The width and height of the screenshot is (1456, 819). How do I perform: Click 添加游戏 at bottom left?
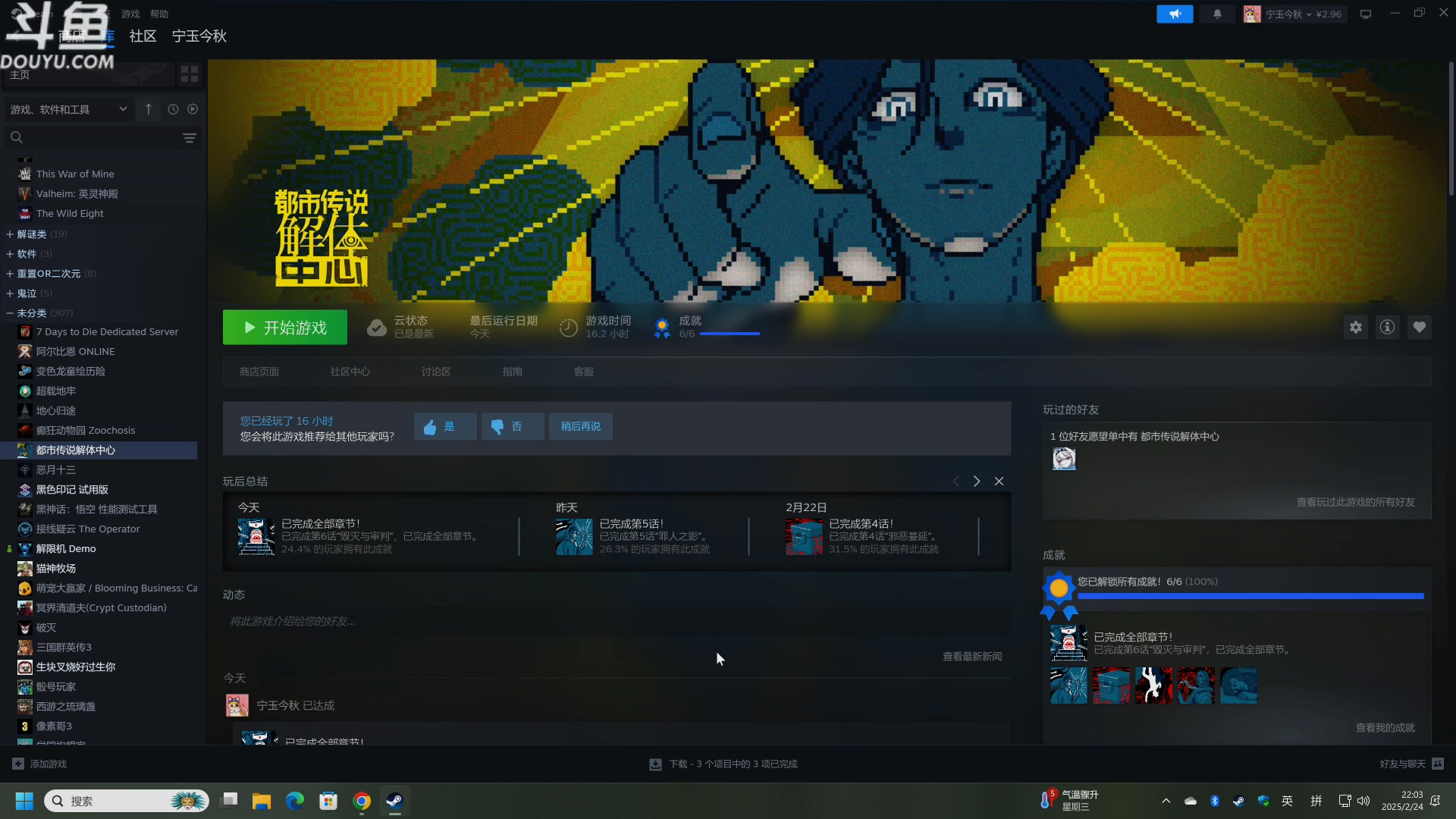(49, 764)
